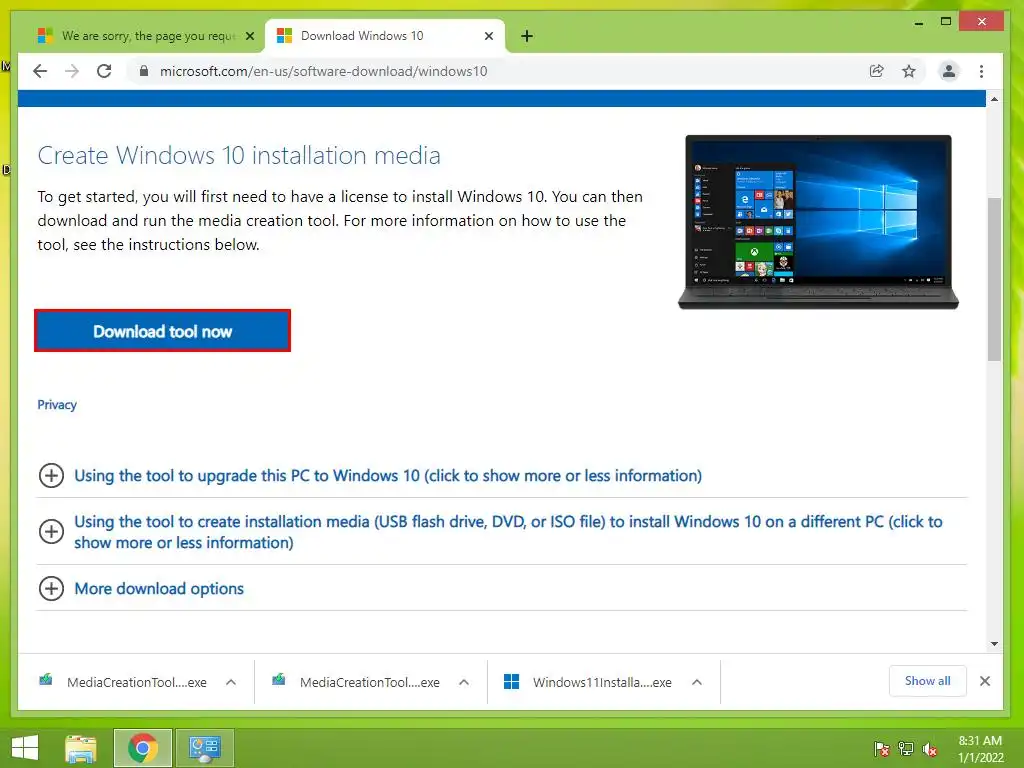Expand 'Using the tool to upgrade this PC'

[x=388, y=475]
